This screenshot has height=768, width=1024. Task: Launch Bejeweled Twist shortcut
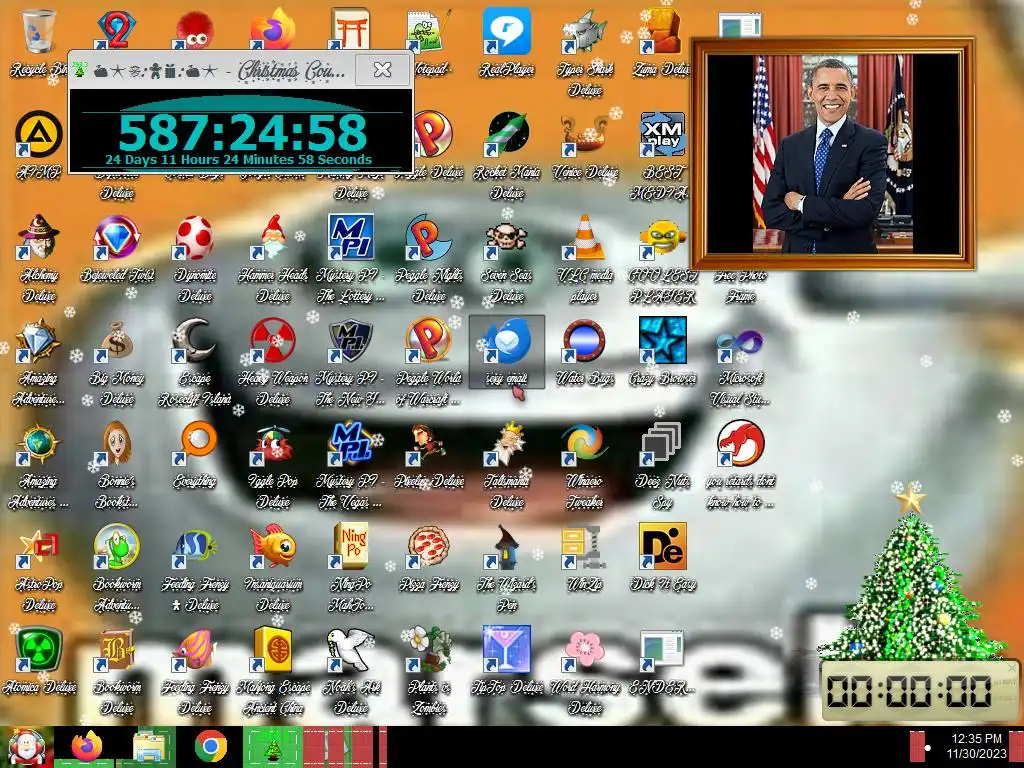click(116, 236)
